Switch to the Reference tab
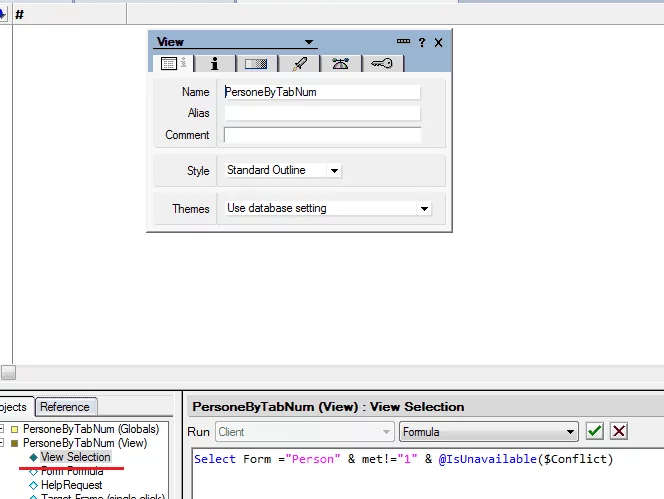Viewport: 664px width, 499px height. click(65, 407)
